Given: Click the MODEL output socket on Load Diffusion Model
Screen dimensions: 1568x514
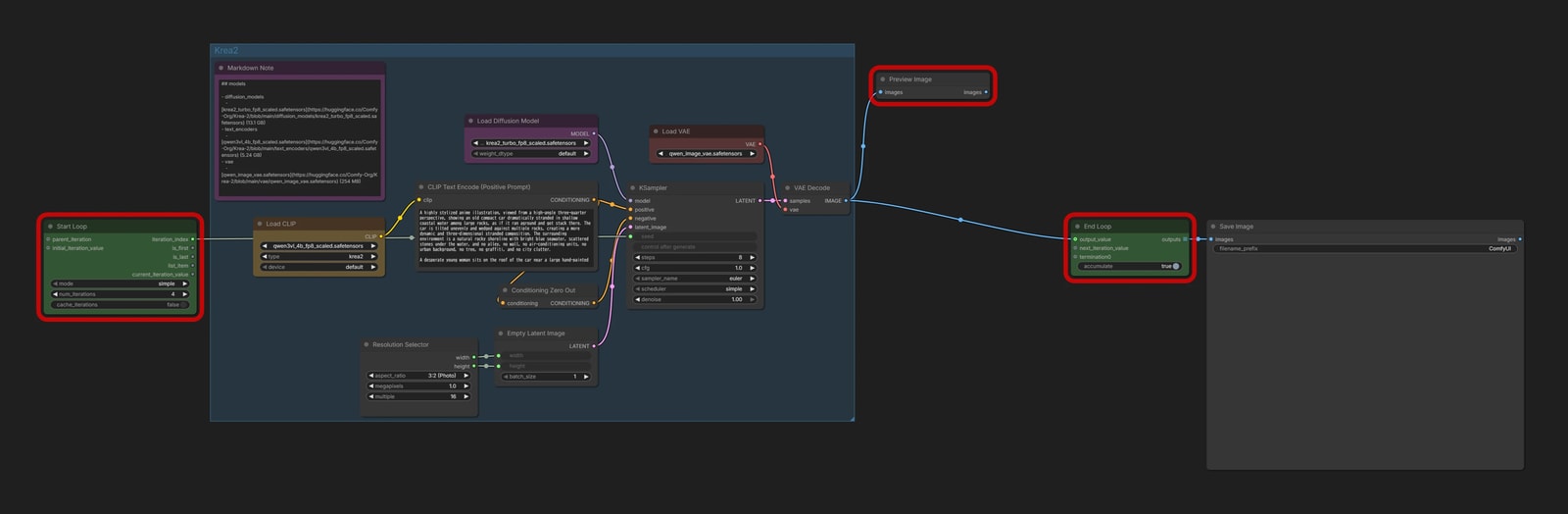Looking at the screenshot, I should tap(594, 133).
